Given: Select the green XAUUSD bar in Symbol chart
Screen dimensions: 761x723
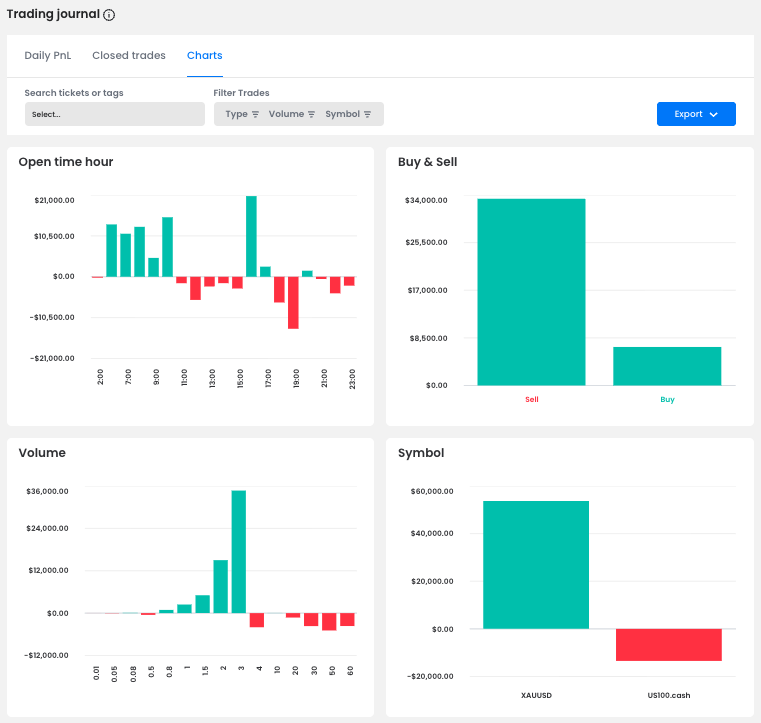Looking at the screenshot, I should tap(536, 565).
